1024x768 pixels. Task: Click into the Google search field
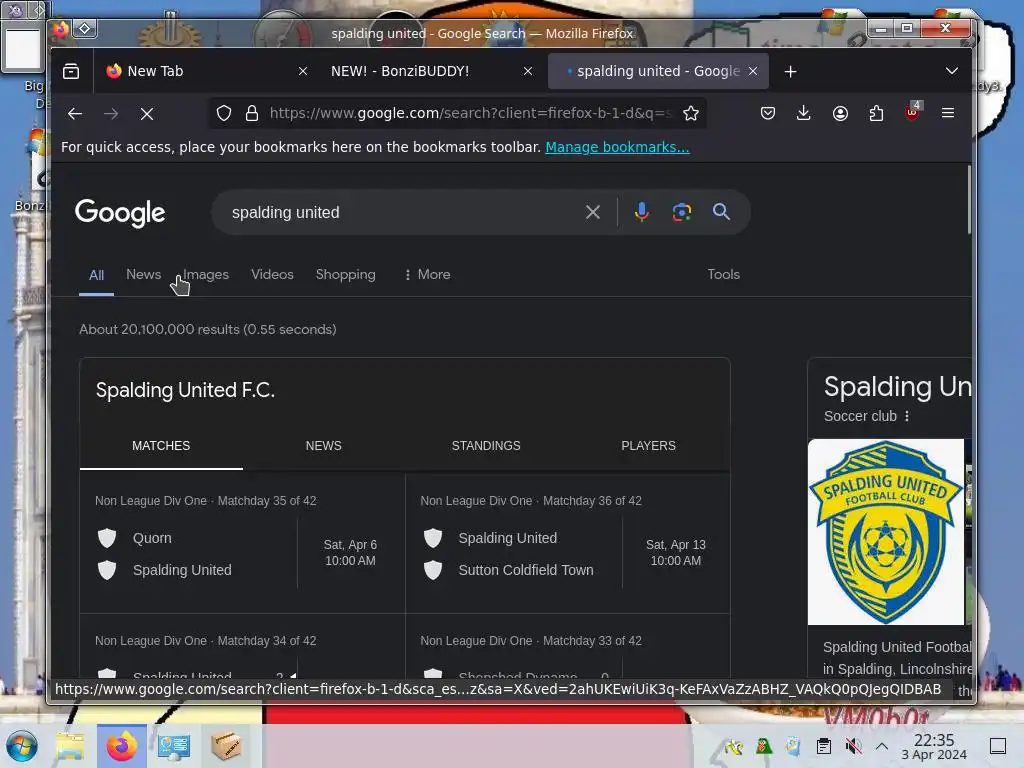point(402,212)
